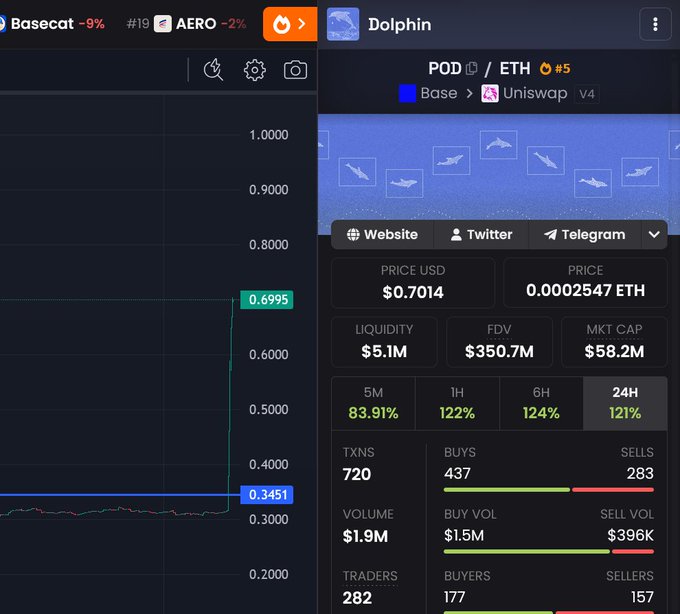Click the Uniswap unicorn logo
This screenshot has width=680, height=614.
coord(490,94)
